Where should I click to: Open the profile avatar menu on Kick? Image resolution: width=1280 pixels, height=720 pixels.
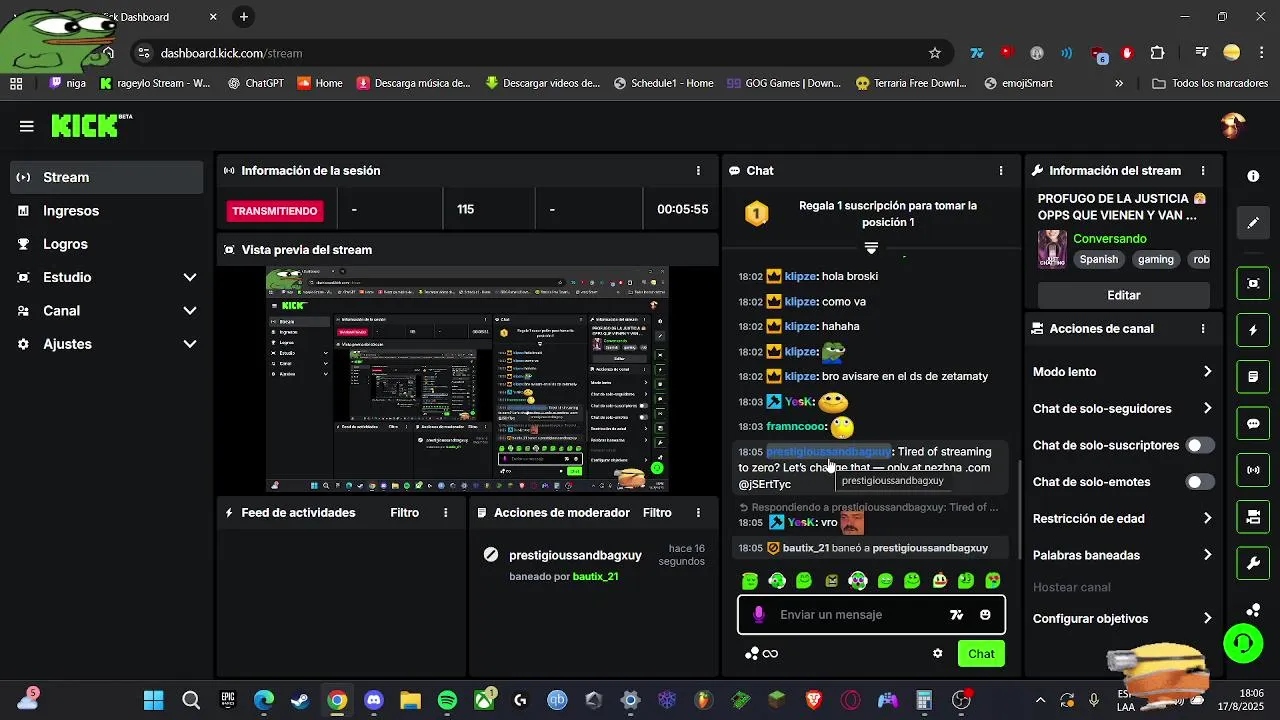[1233, 125]
